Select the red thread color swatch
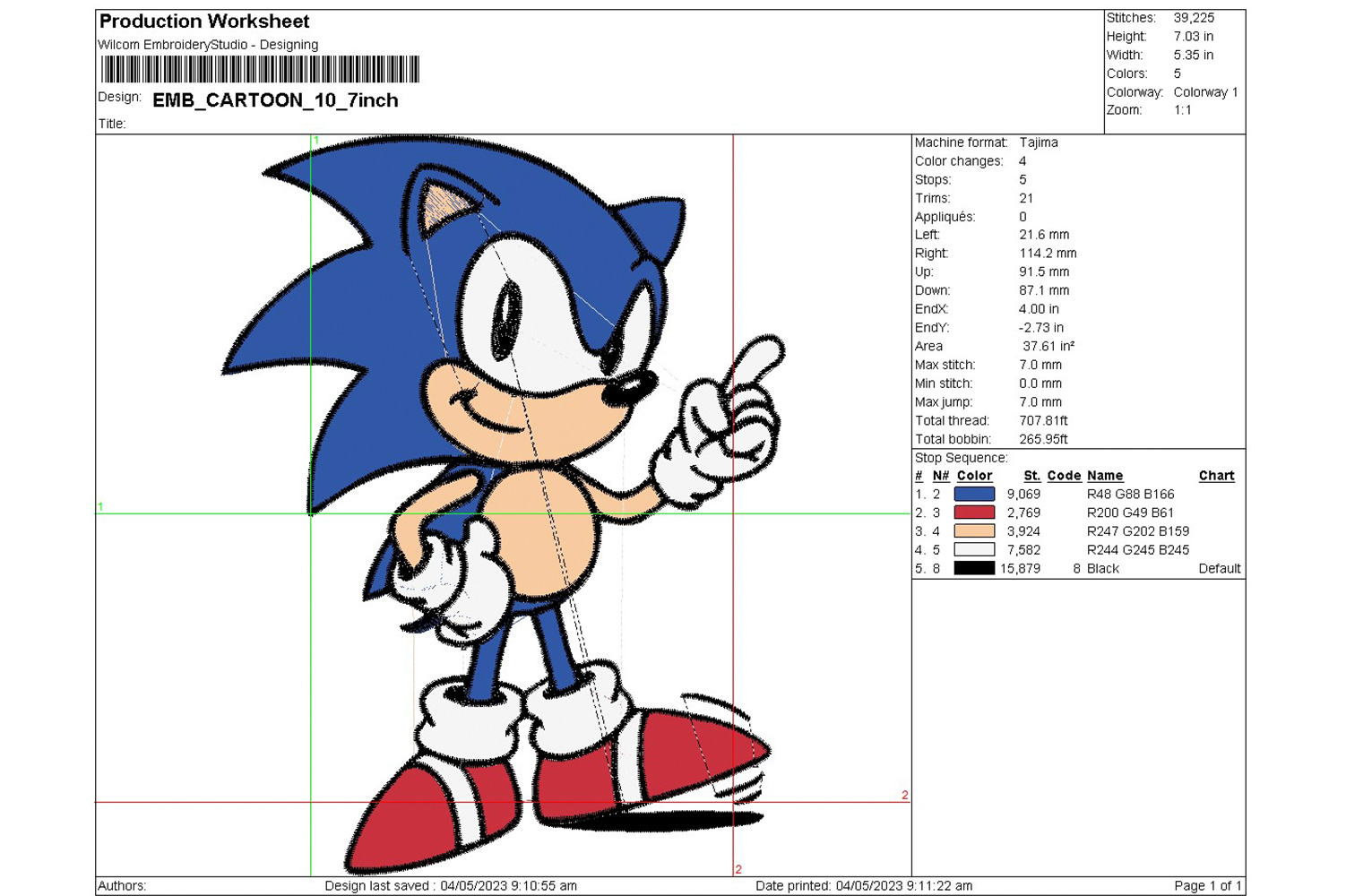This screenshot has width=1346, height=896. point(974,513)
